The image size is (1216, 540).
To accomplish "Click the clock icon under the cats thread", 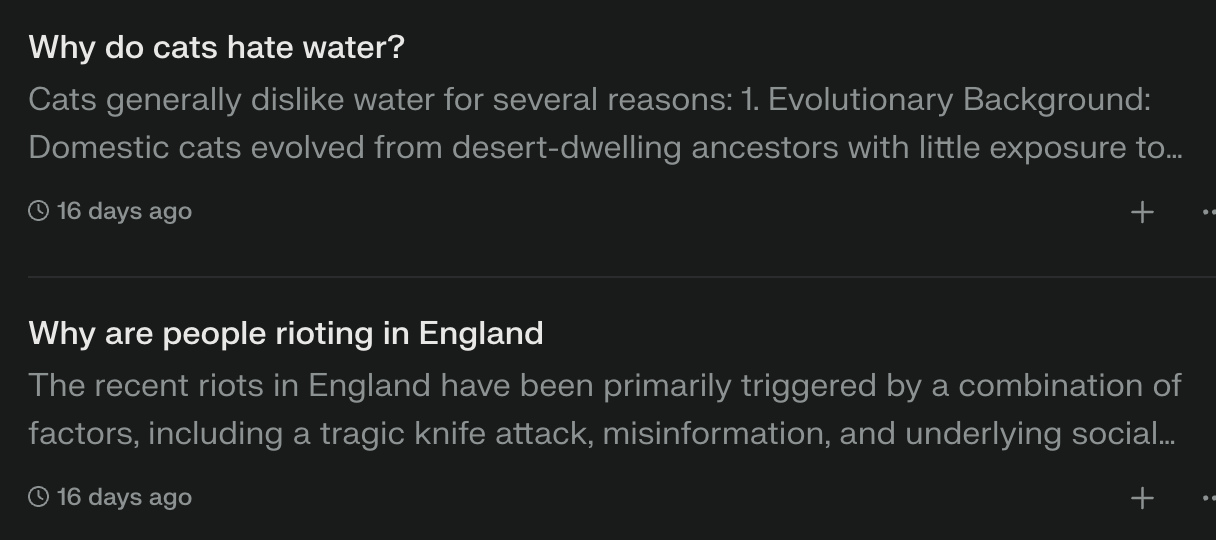I will click(39, 211).
